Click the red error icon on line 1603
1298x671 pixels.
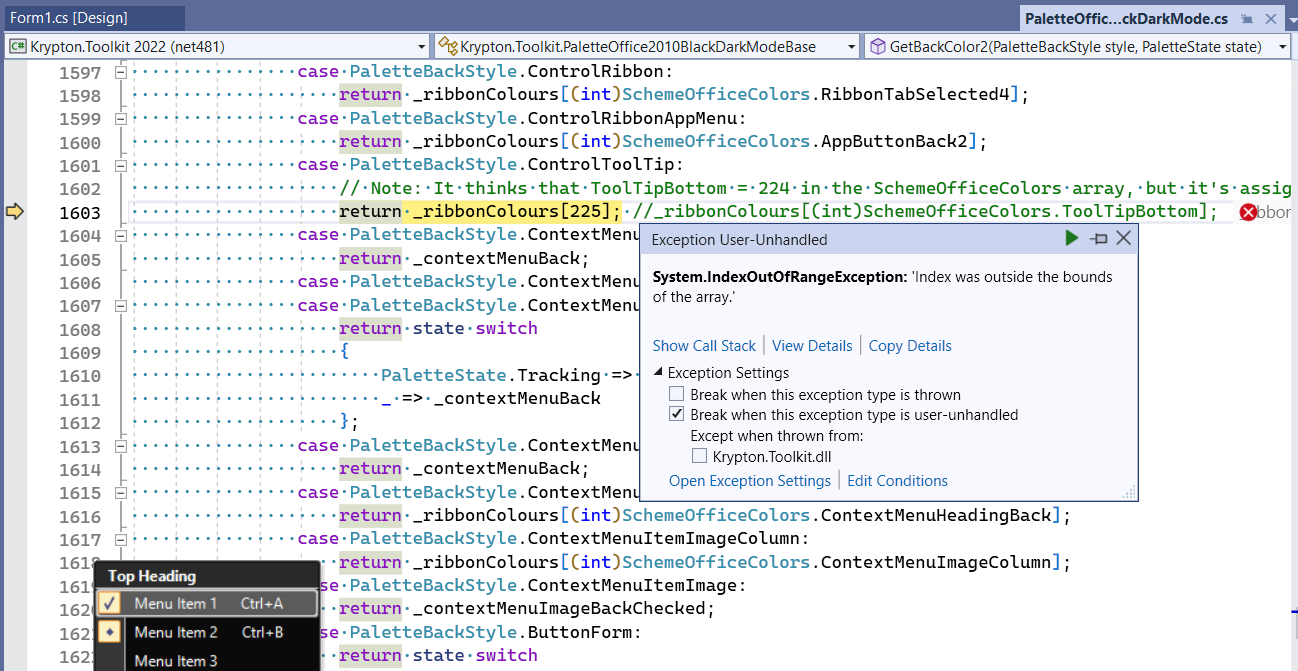click(1249, 211)
